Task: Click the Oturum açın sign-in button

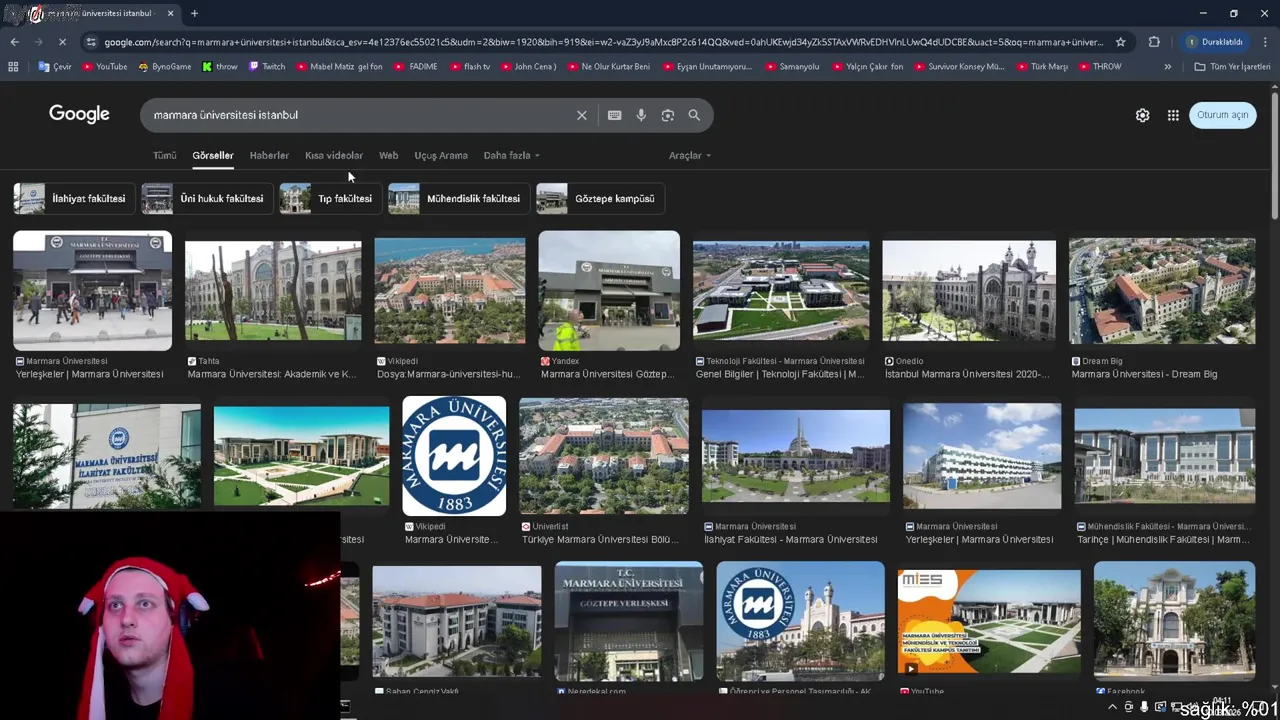Action: [x=1222, y=115]
